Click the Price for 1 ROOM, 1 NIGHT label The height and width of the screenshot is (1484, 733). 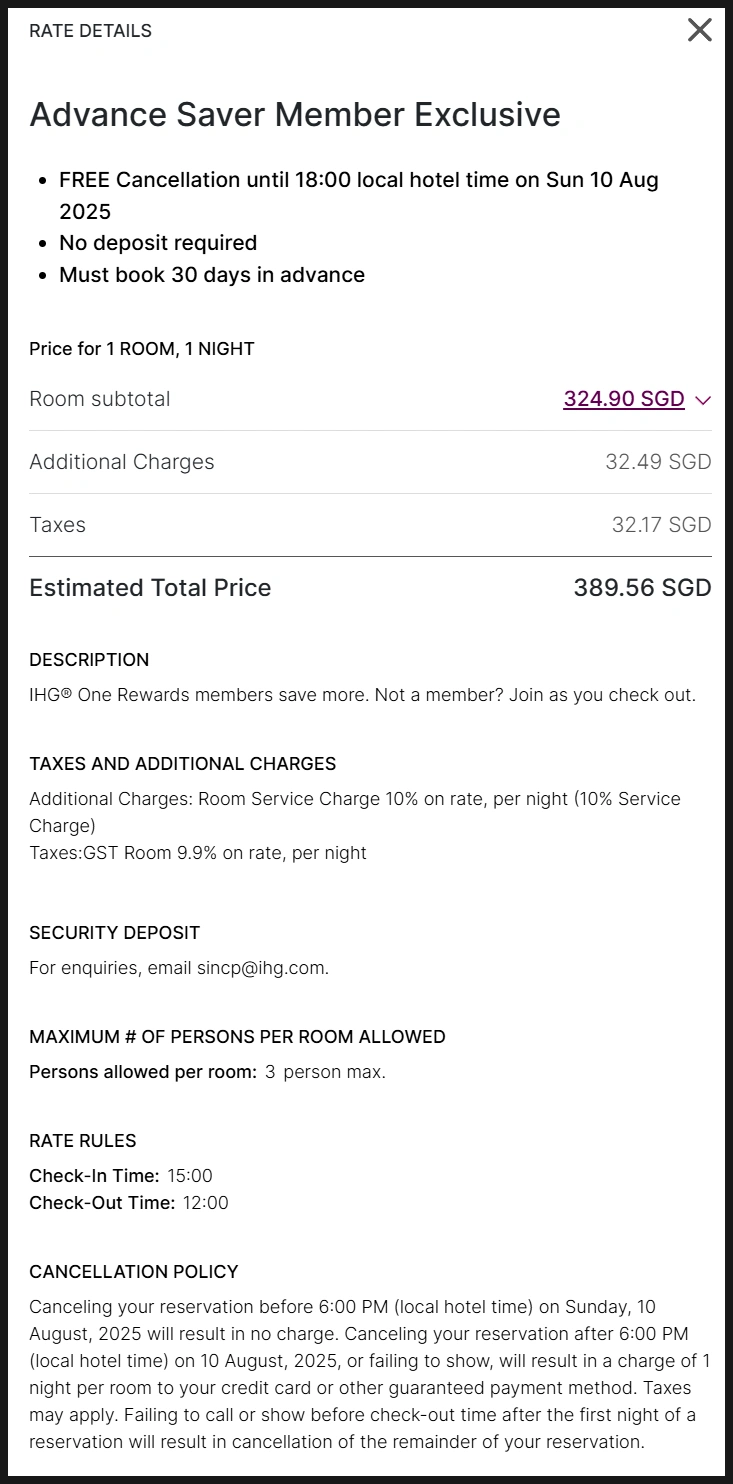pyautogui.click(x=142, y=349)
